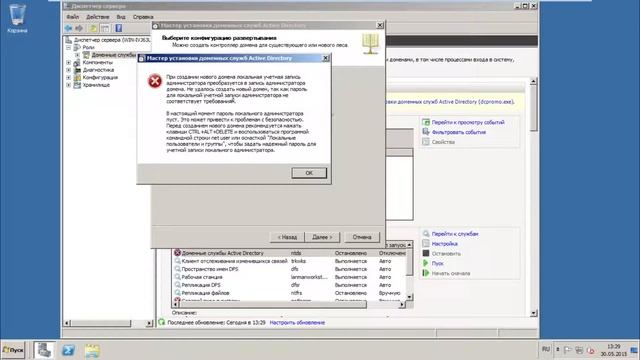640x360 pixels.
Task: Select Диагностика in the console tree
Action: point(98,70)
